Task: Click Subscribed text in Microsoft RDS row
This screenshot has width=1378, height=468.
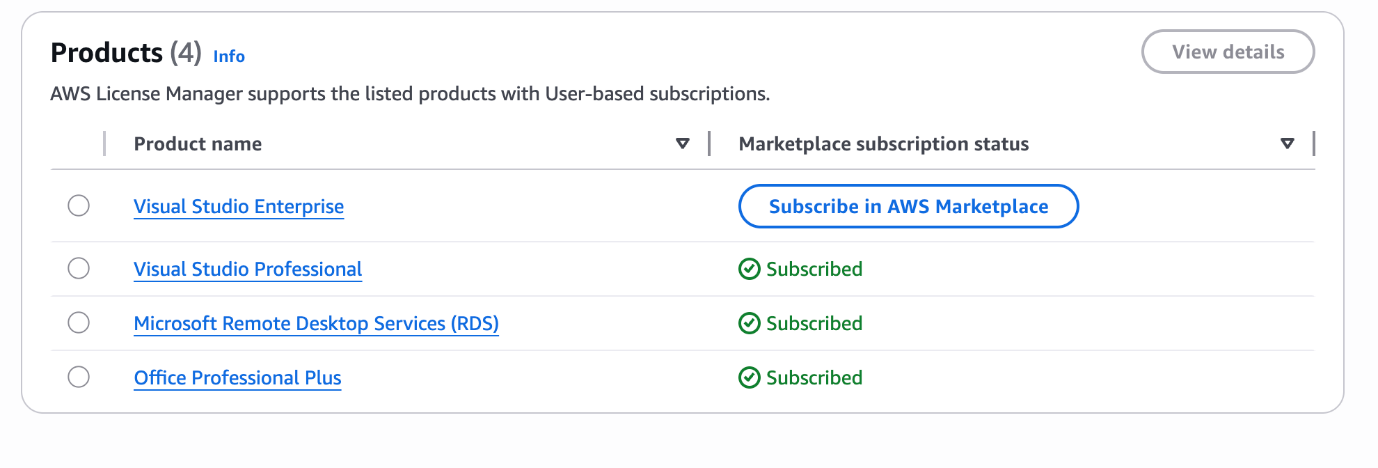Action: click(x=814, y=323)
